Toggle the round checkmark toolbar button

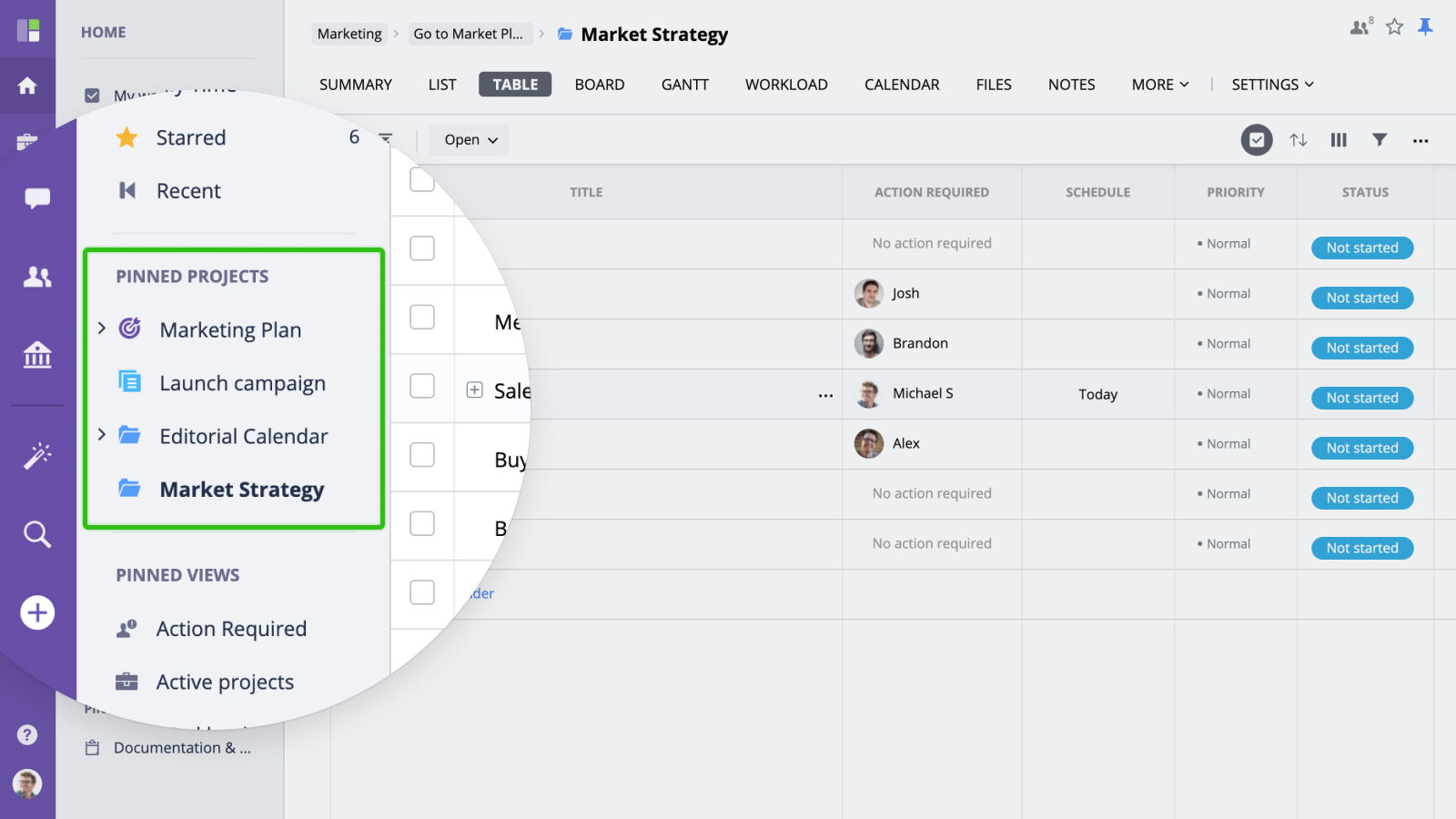pyautogui.click(x=1257, y=140)
